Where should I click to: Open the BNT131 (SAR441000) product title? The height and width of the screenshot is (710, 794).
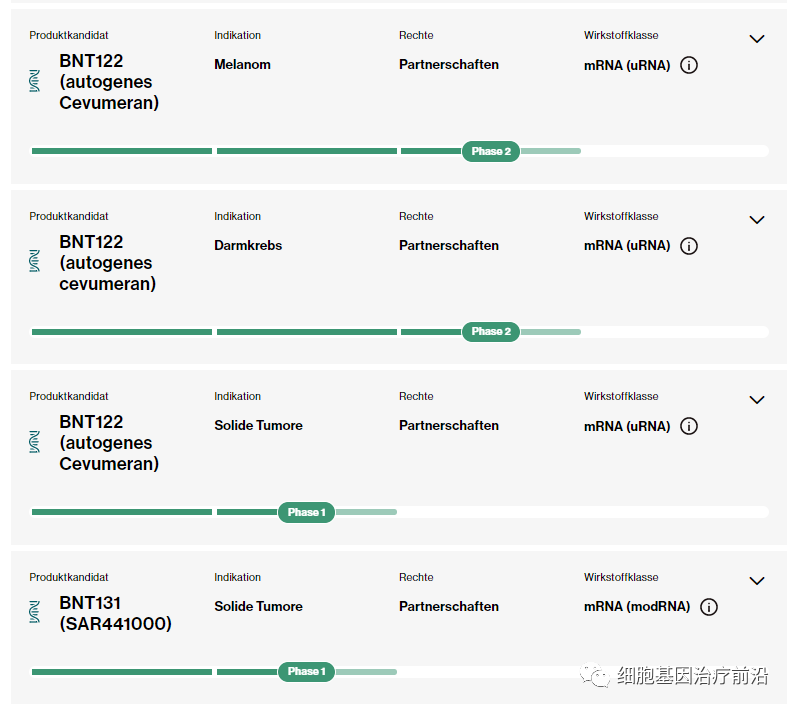(115, 613)
